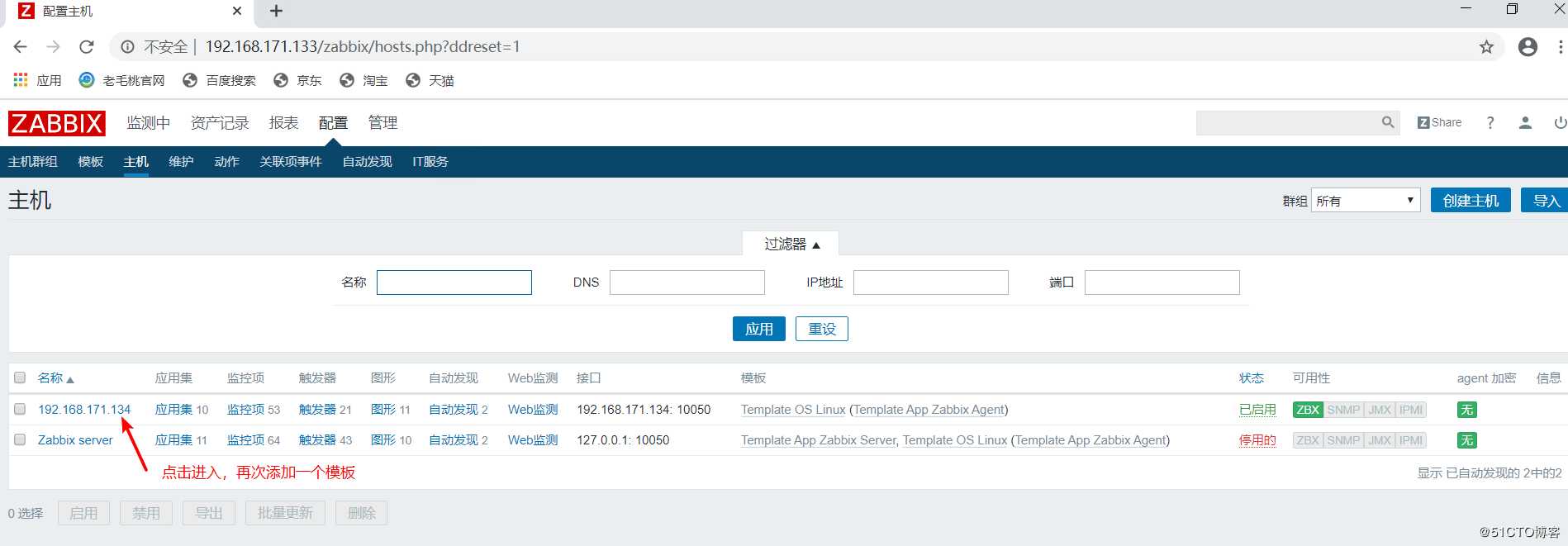This screenshot has height=546, width=1568.
Task: Click the sign out power icon
Action: coord(1560,122)
